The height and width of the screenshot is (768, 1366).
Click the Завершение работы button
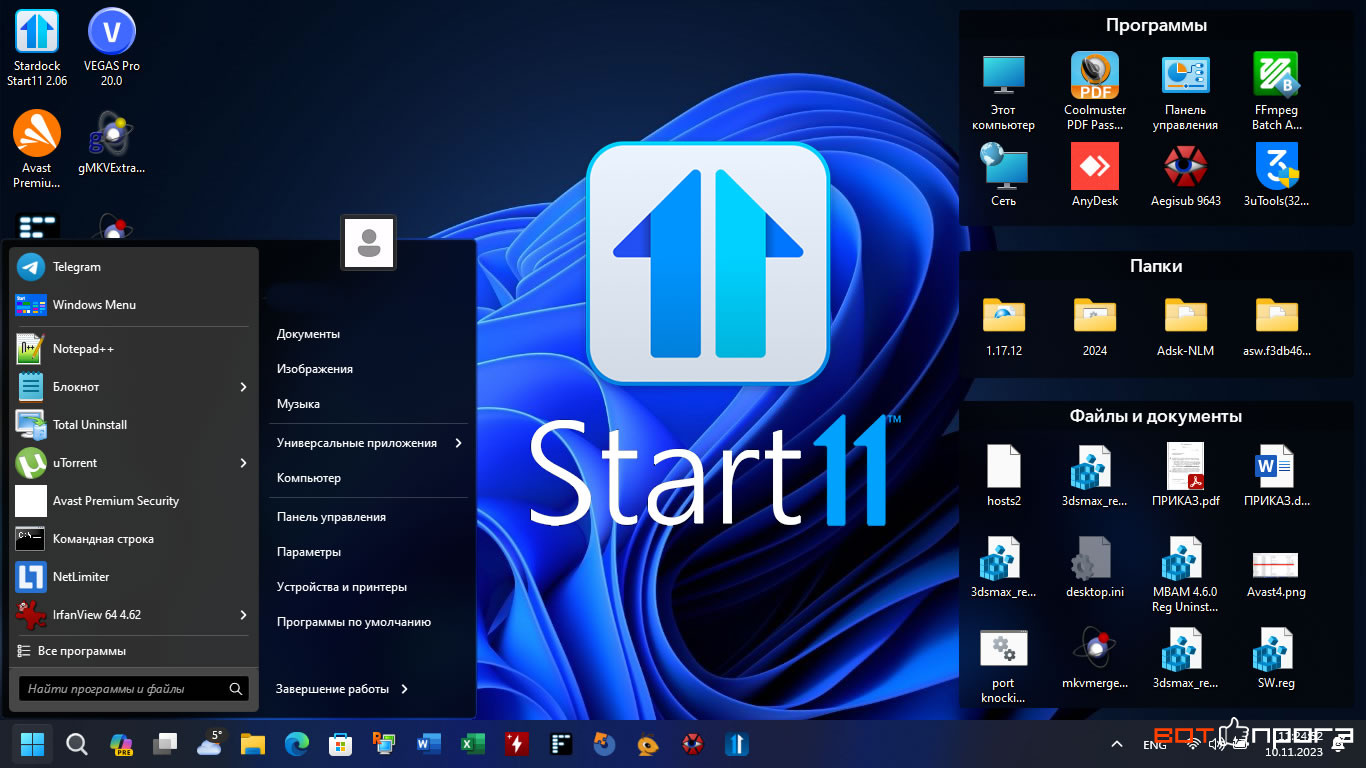(333, 689)
